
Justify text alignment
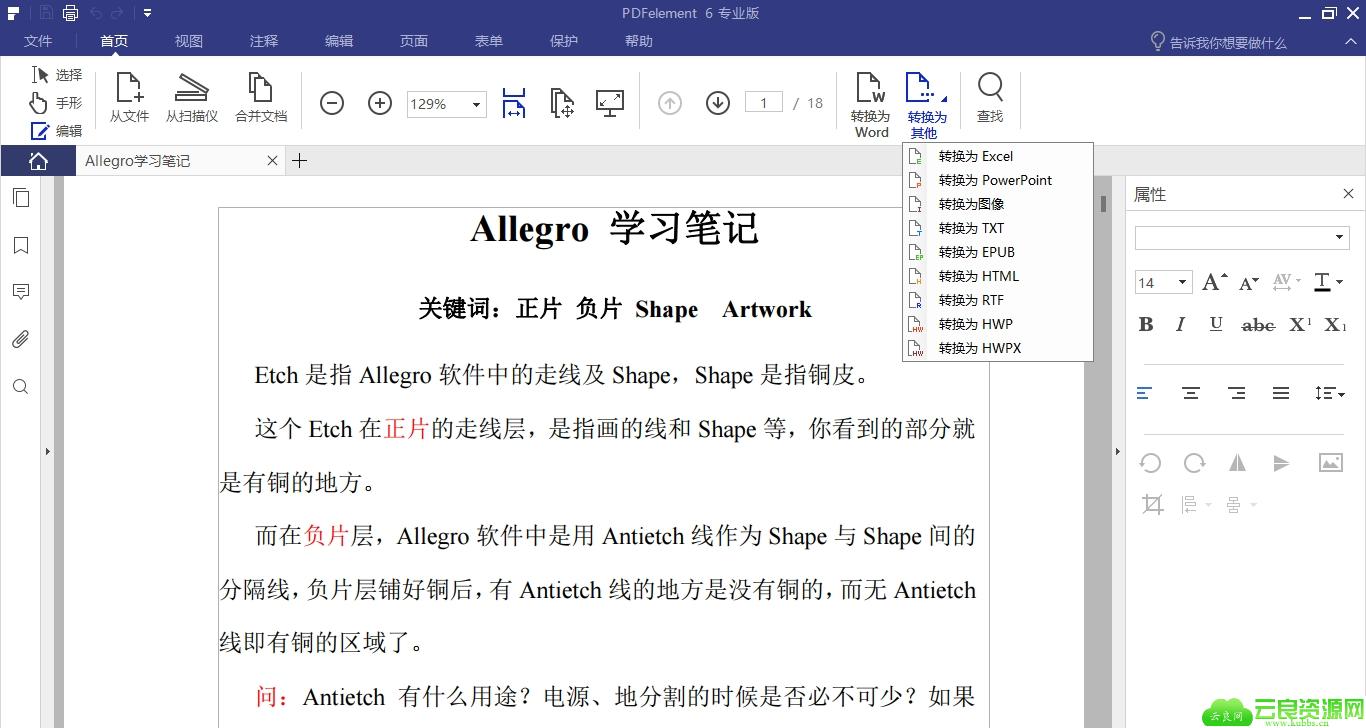(x=1281, y=393)
